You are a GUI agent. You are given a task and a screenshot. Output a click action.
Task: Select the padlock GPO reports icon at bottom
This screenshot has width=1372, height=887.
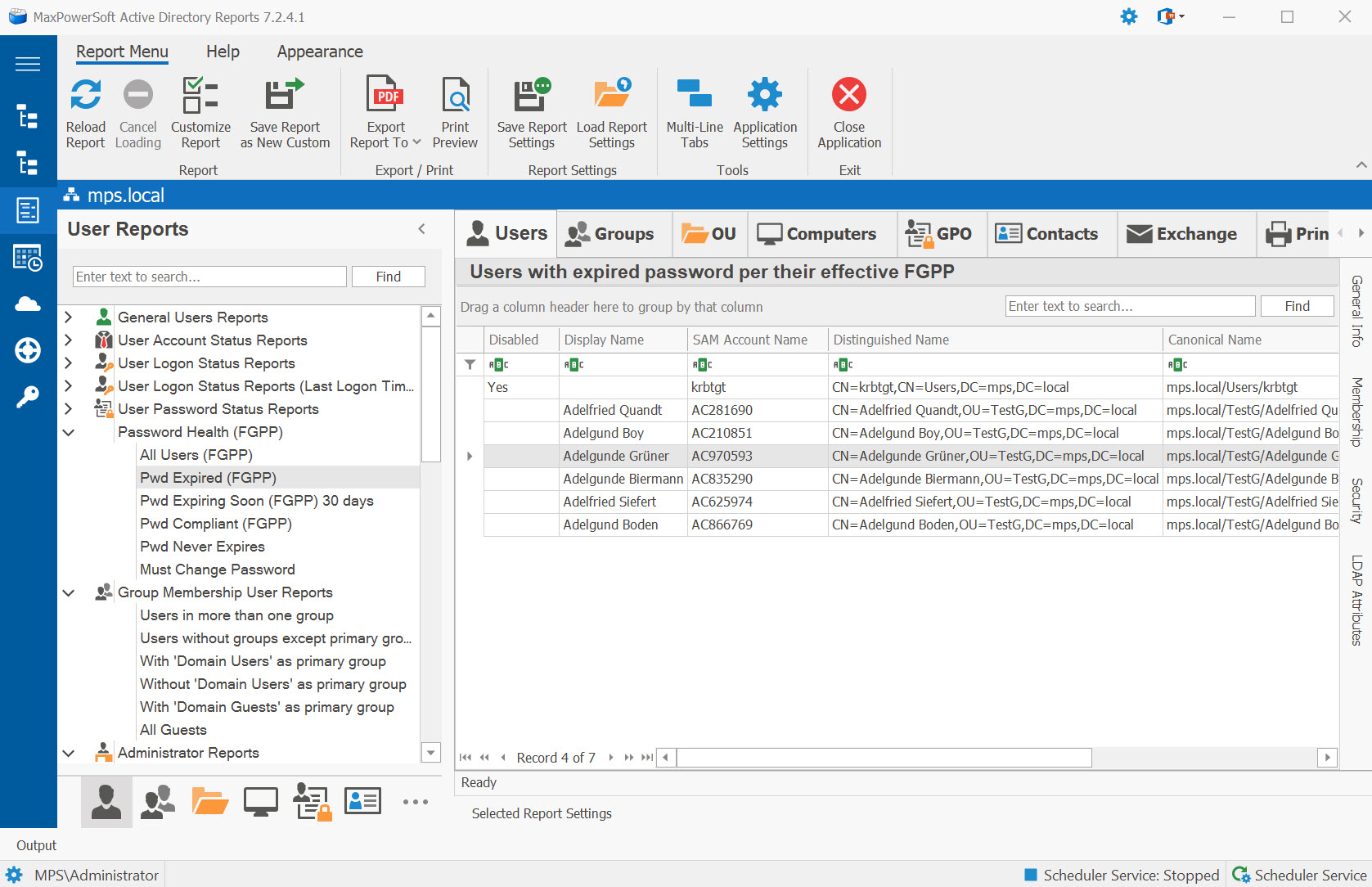[312, 801]
